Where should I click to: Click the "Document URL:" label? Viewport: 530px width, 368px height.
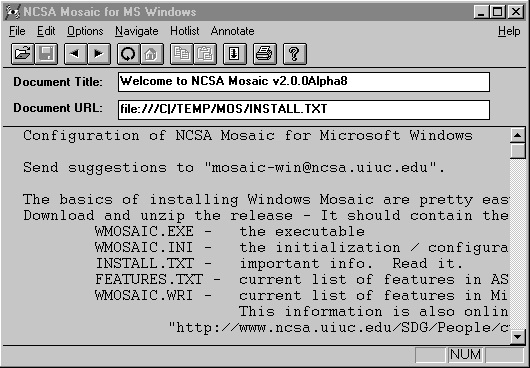[x=58, y=108]
